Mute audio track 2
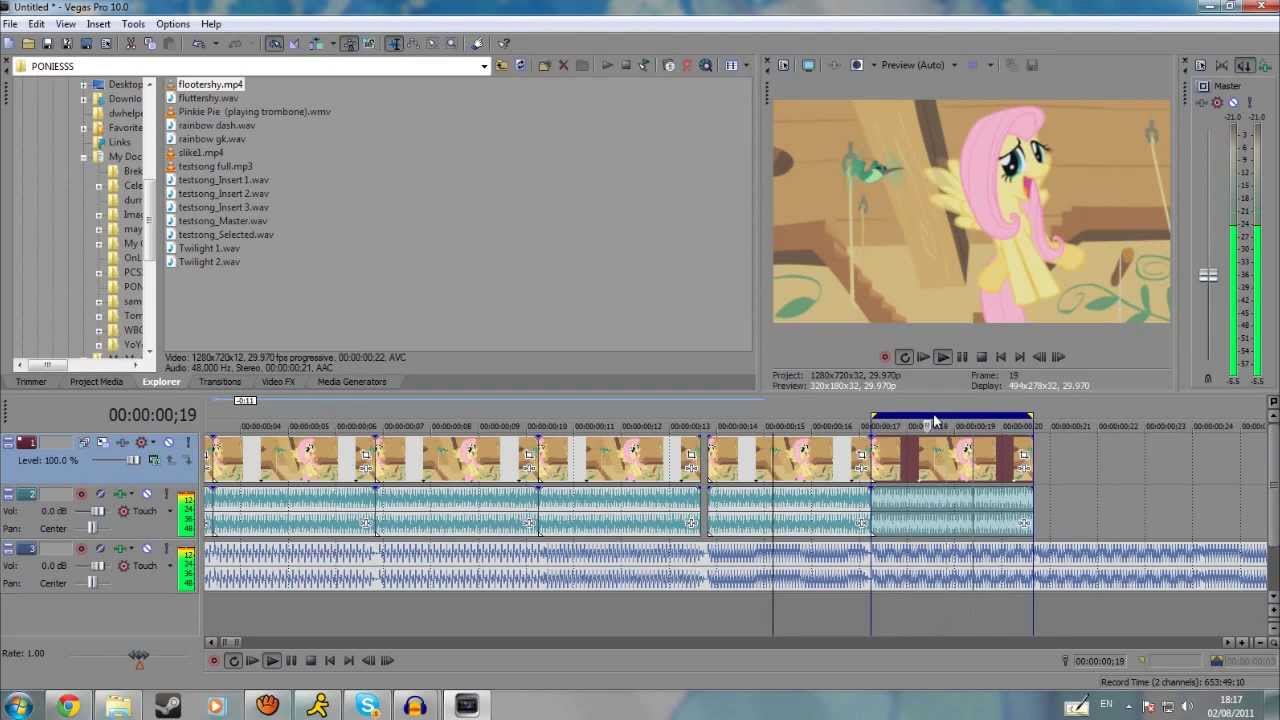 (147, 494)
